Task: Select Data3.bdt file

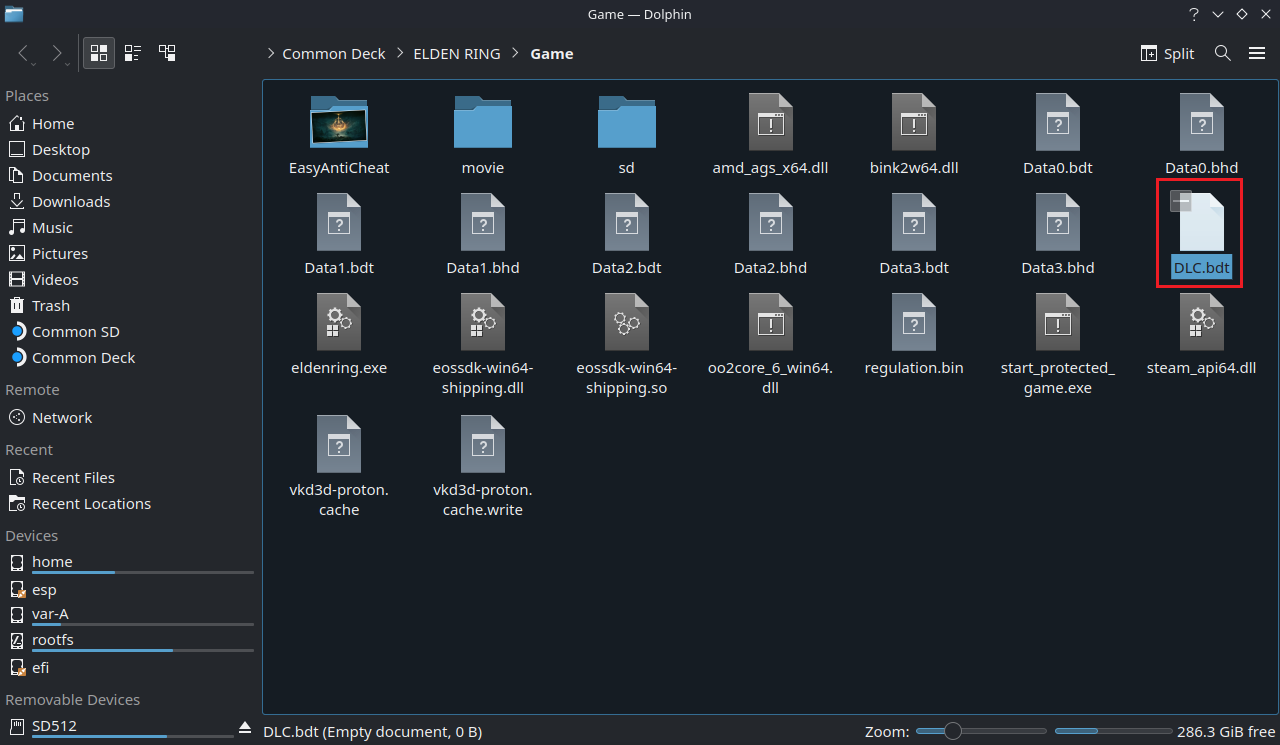Action: click(x=914, y=235)
